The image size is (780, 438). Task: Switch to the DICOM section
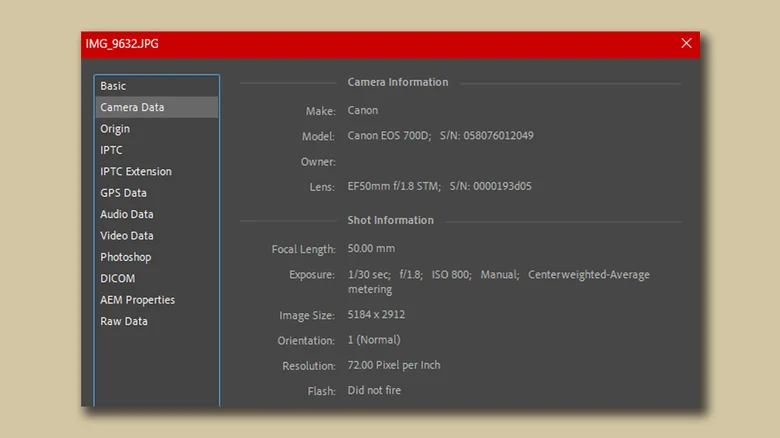point(117,279)
